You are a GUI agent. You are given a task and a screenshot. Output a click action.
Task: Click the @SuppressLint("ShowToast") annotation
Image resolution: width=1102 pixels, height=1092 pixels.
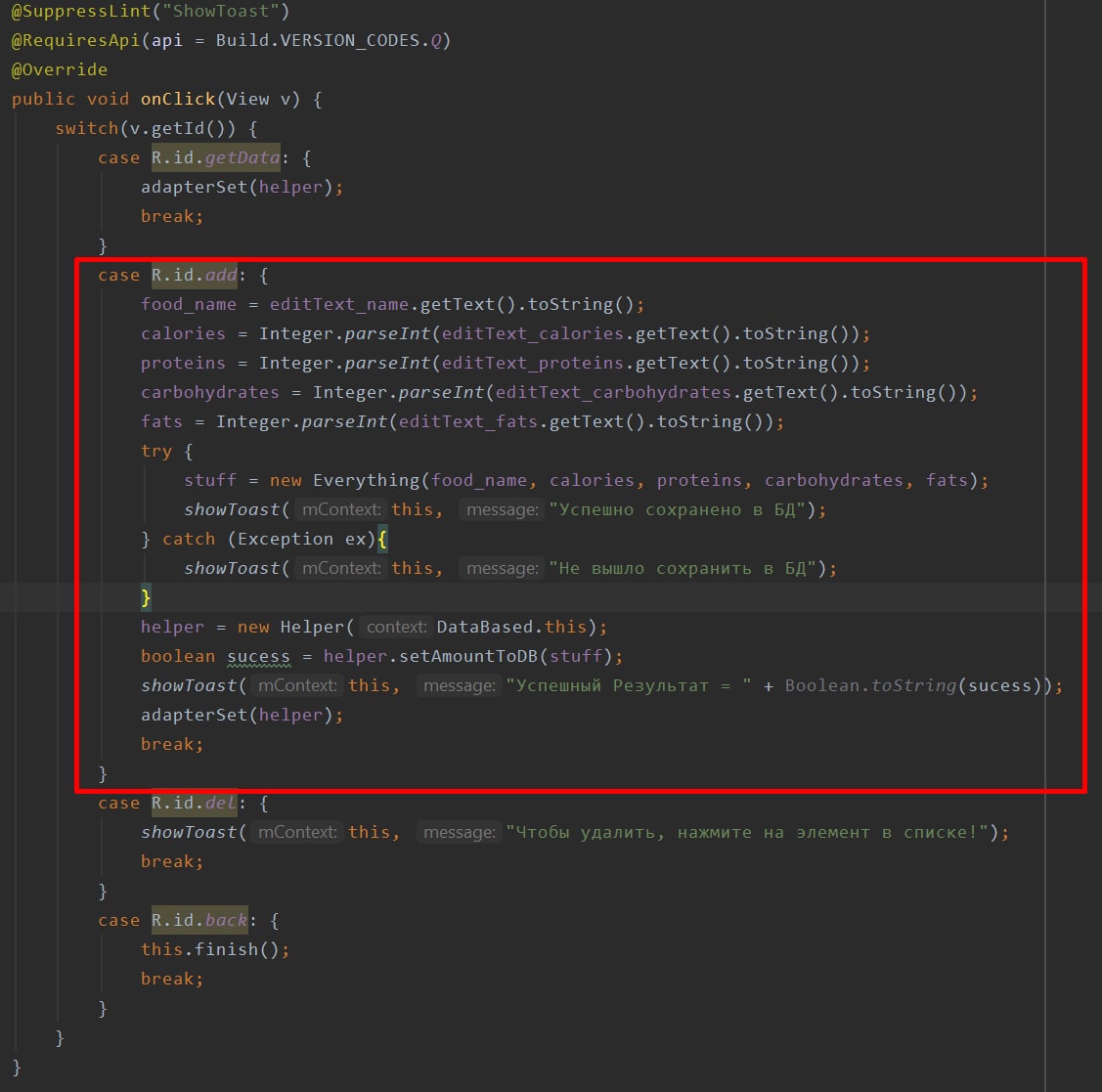point(151,12)
